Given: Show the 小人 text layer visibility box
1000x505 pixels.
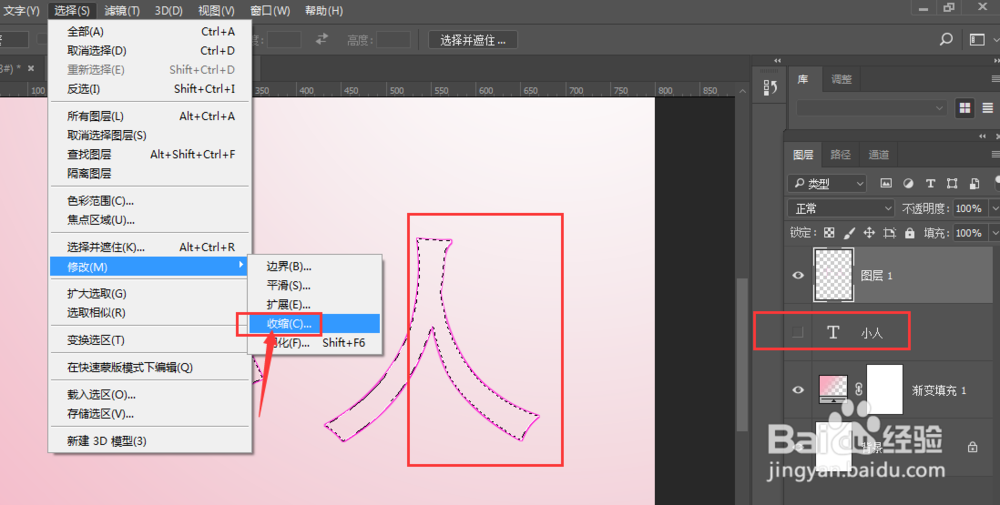Looking at the screenshot, I should tap(797, 332).
